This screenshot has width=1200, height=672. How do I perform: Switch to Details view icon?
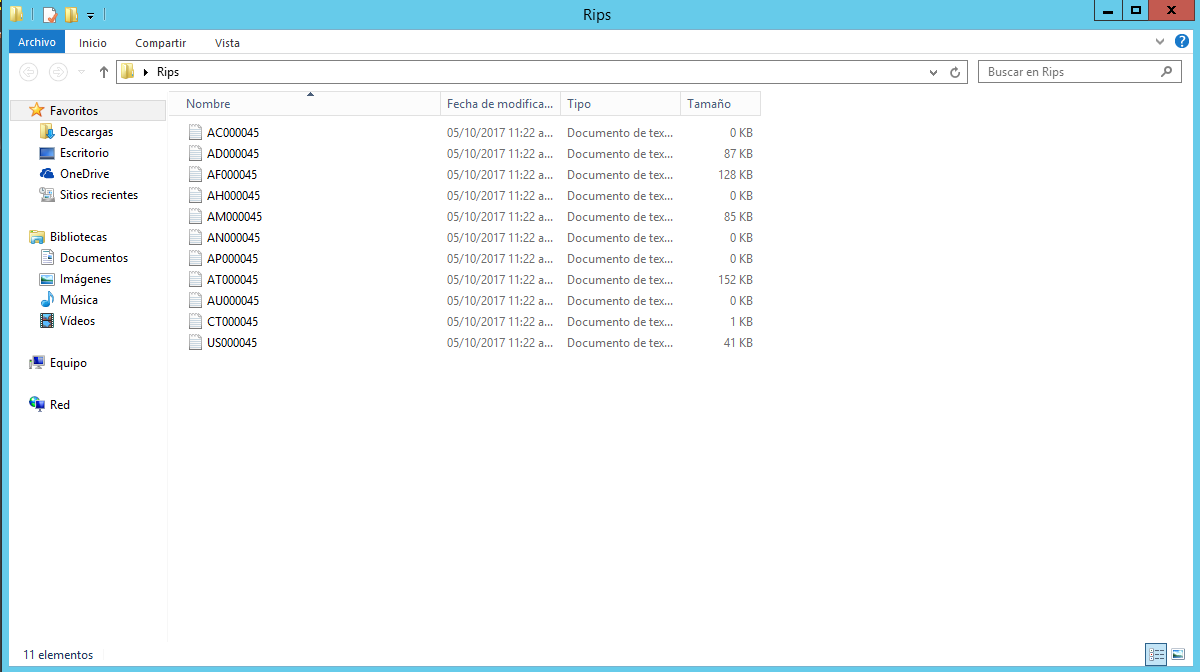(x=1156, y=654)
